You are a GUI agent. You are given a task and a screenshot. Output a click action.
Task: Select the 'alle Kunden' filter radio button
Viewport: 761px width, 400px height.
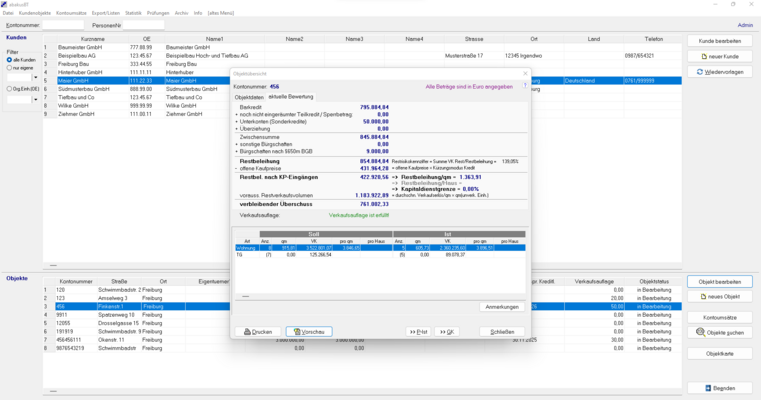9,60
